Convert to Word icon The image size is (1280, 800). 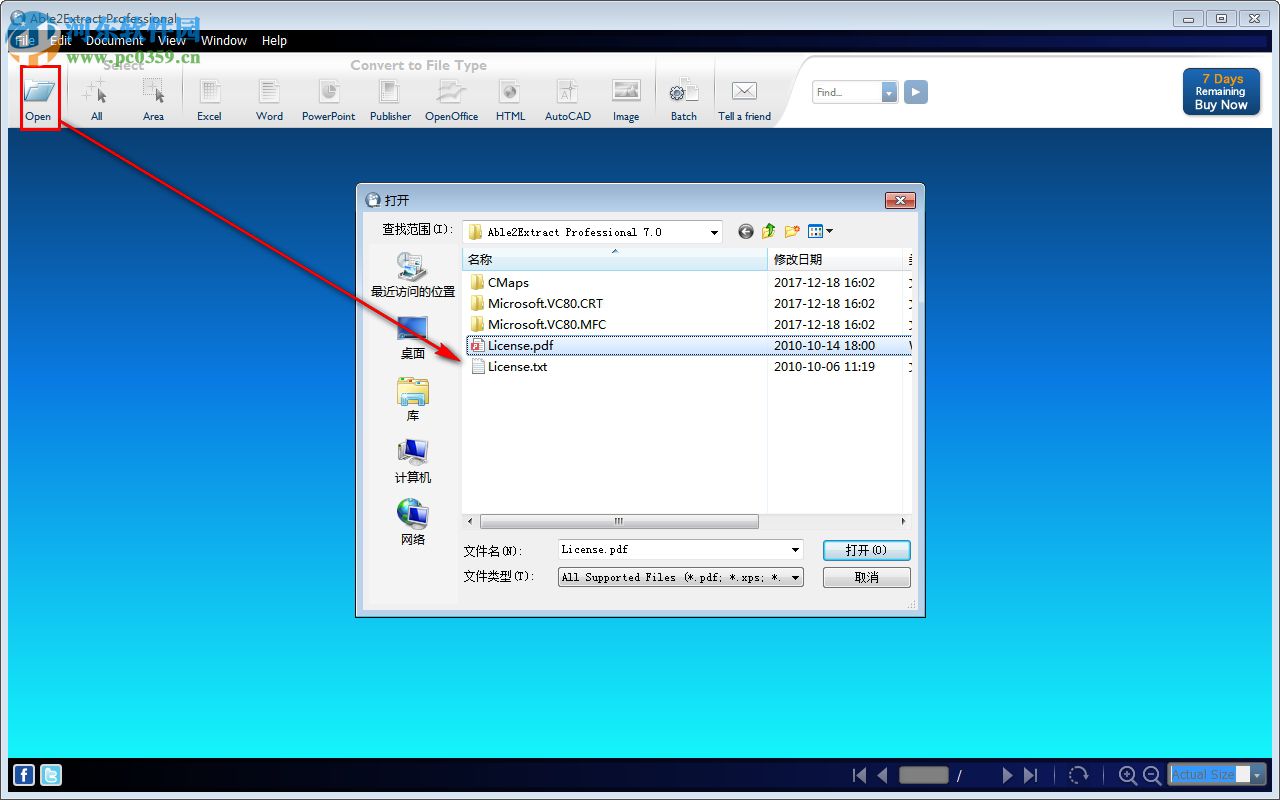(x=269, y=92)
